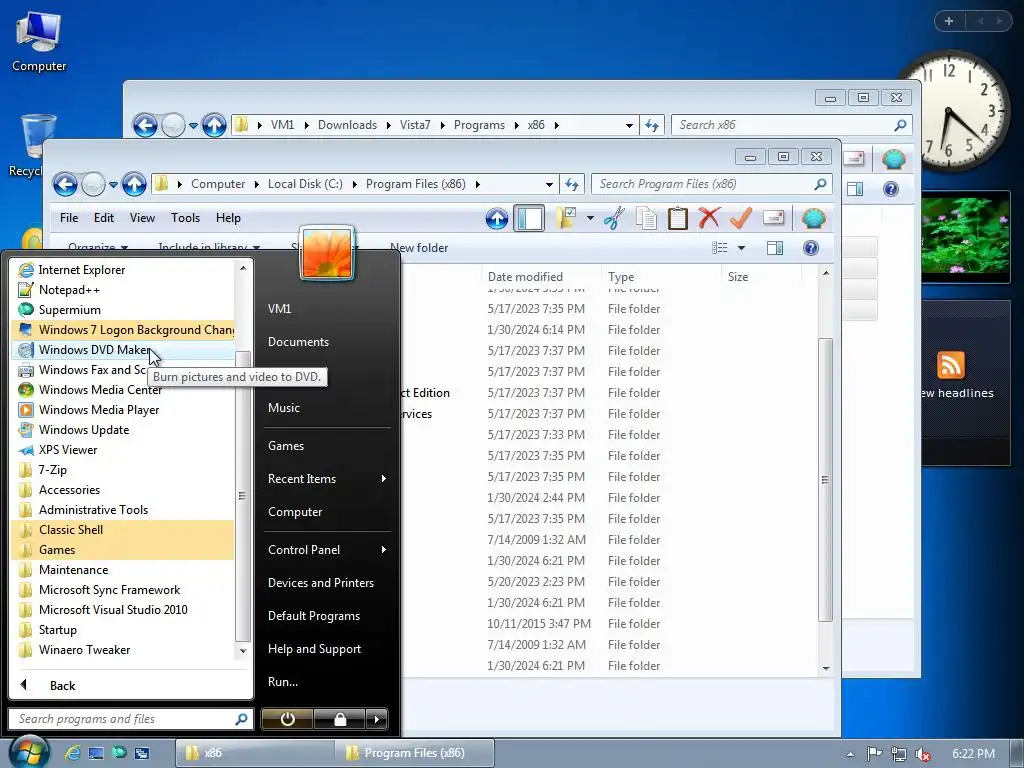Launch Windows Media Player
1024x768 pixels.
(124, 410)
